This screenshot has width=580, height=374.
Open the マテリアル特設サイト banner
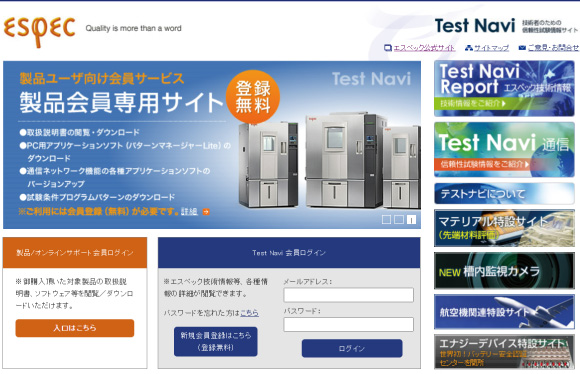click(504, 228)
